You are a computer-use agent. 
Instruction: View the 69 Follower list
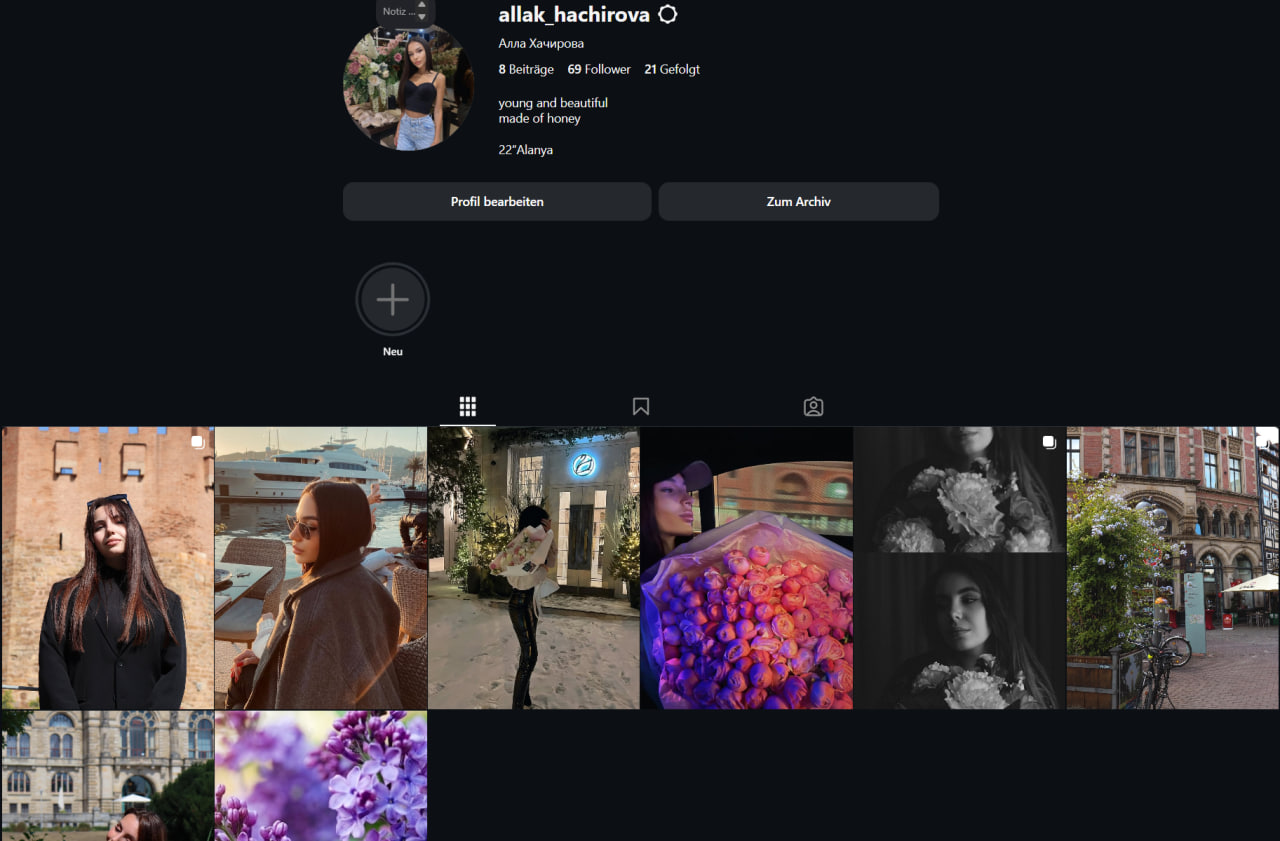click(599, 69)
